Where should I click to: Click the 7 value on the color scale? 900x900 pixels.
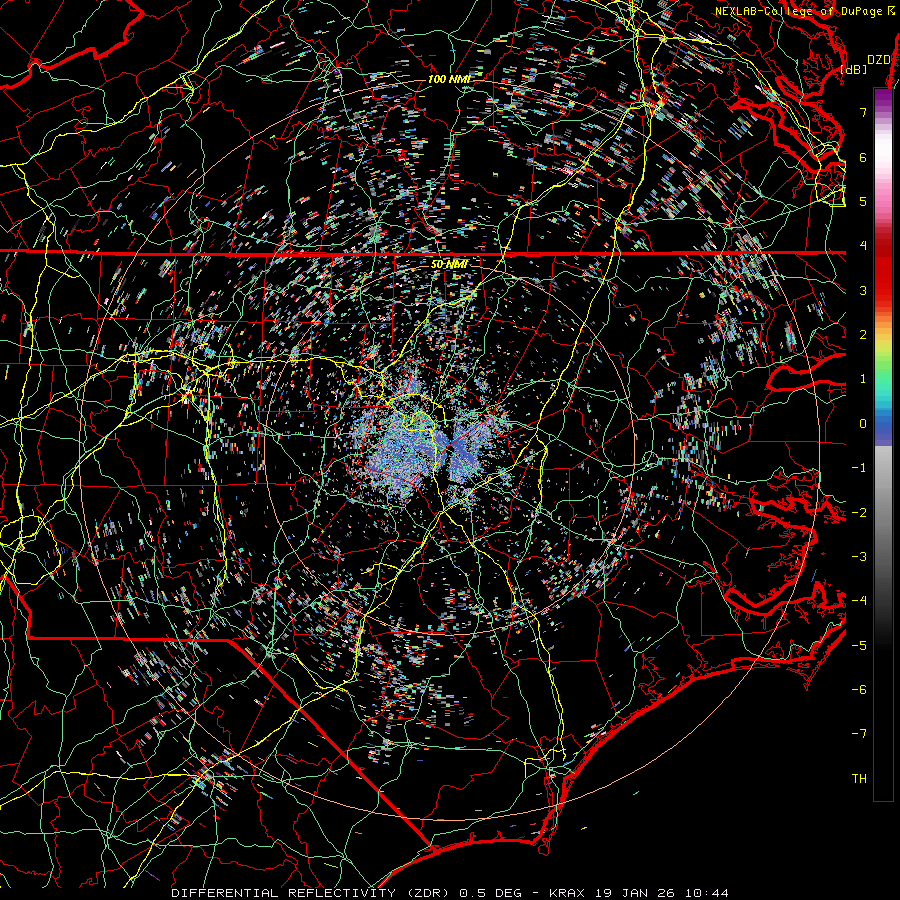click(x=863, y=112)
